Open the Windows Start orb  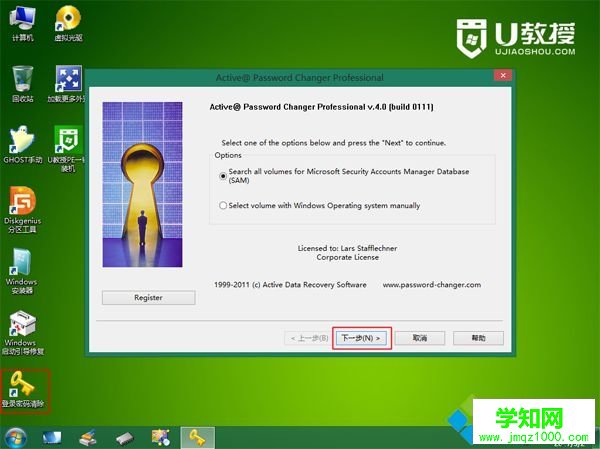[15, 438]
